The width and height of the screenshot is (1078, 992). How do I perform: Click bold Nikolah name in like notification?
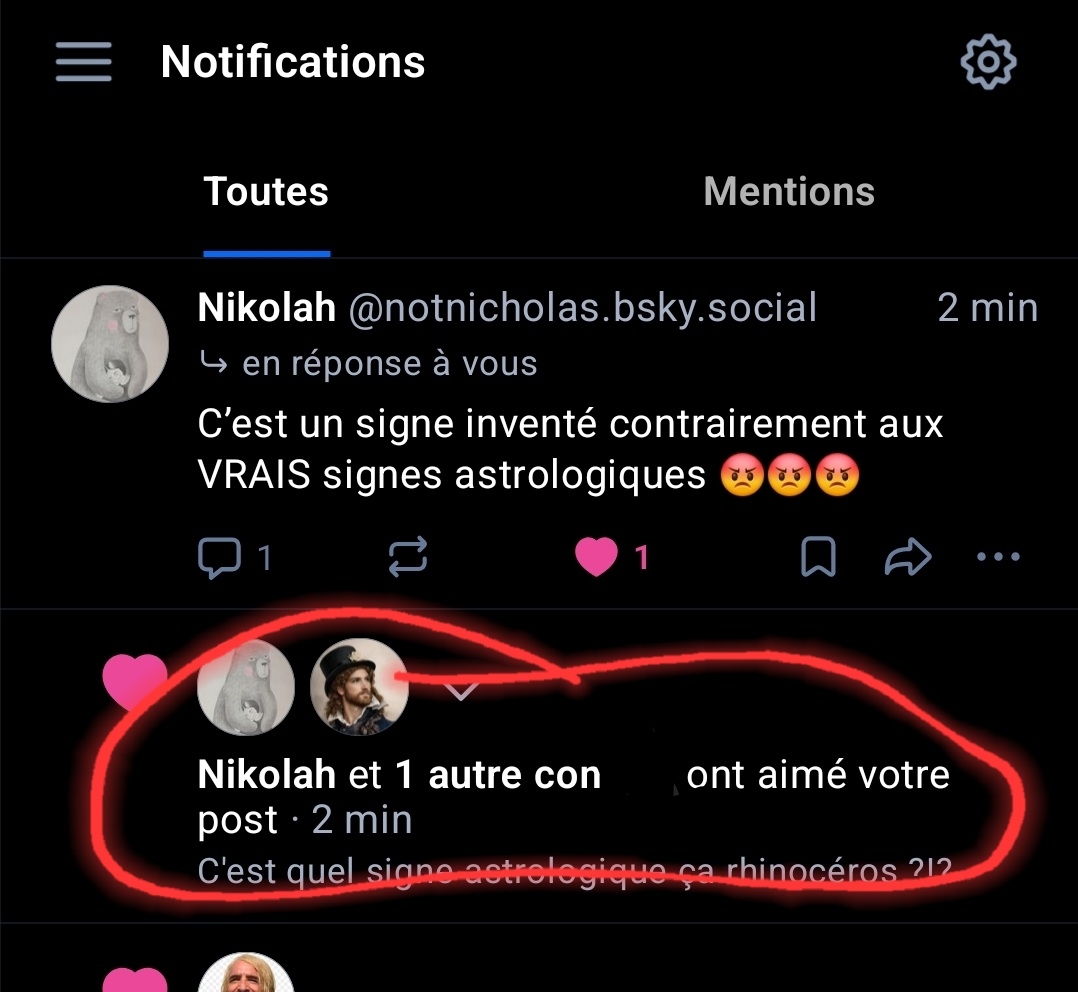267,775
